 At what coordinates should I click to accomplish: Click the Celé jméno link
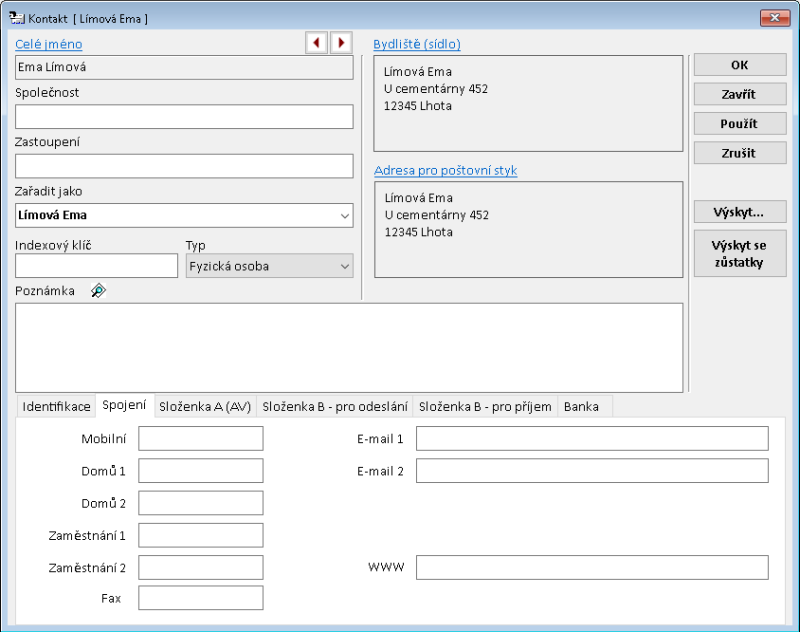coord(49,44)
